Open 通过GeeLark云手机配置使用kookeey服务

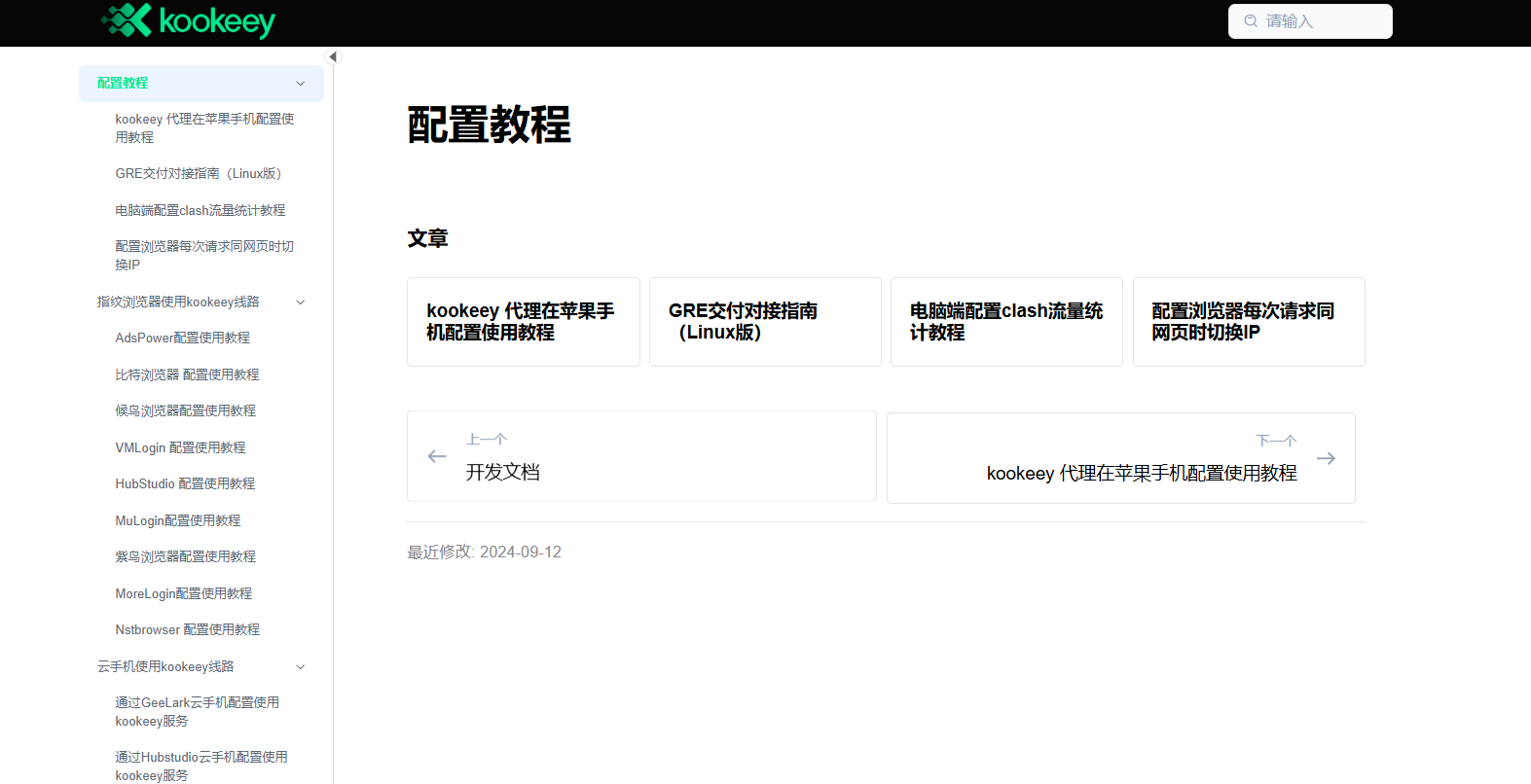coord(198,712)
